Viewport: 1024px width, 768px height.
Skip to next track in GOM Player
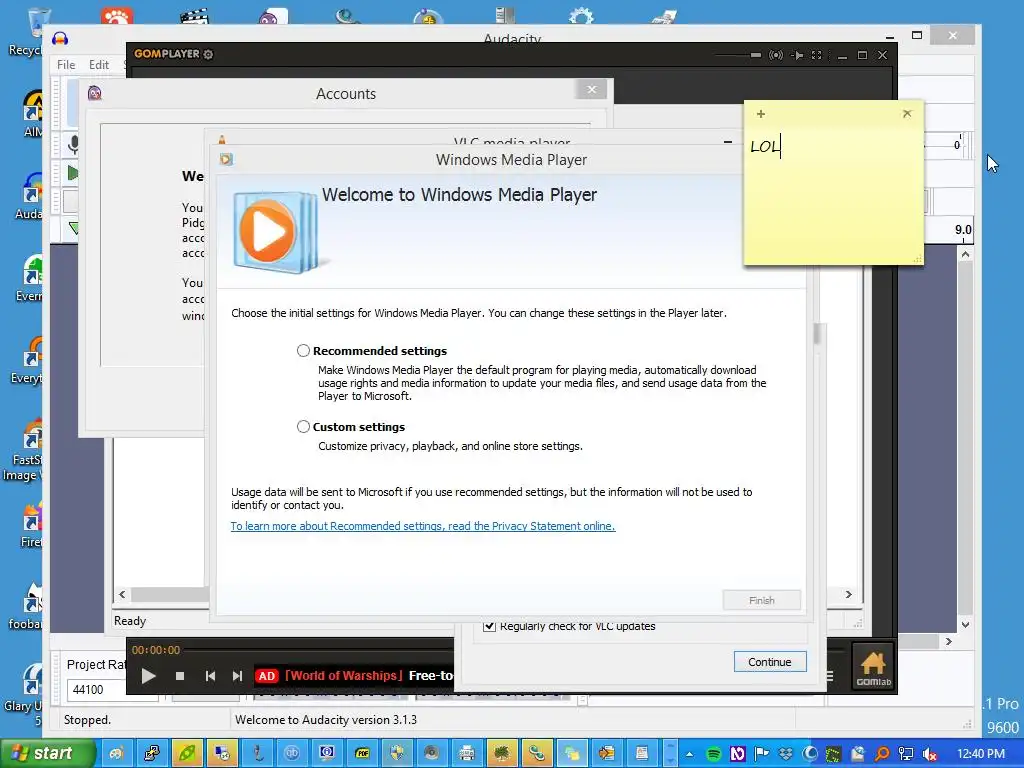pos(237,676)
